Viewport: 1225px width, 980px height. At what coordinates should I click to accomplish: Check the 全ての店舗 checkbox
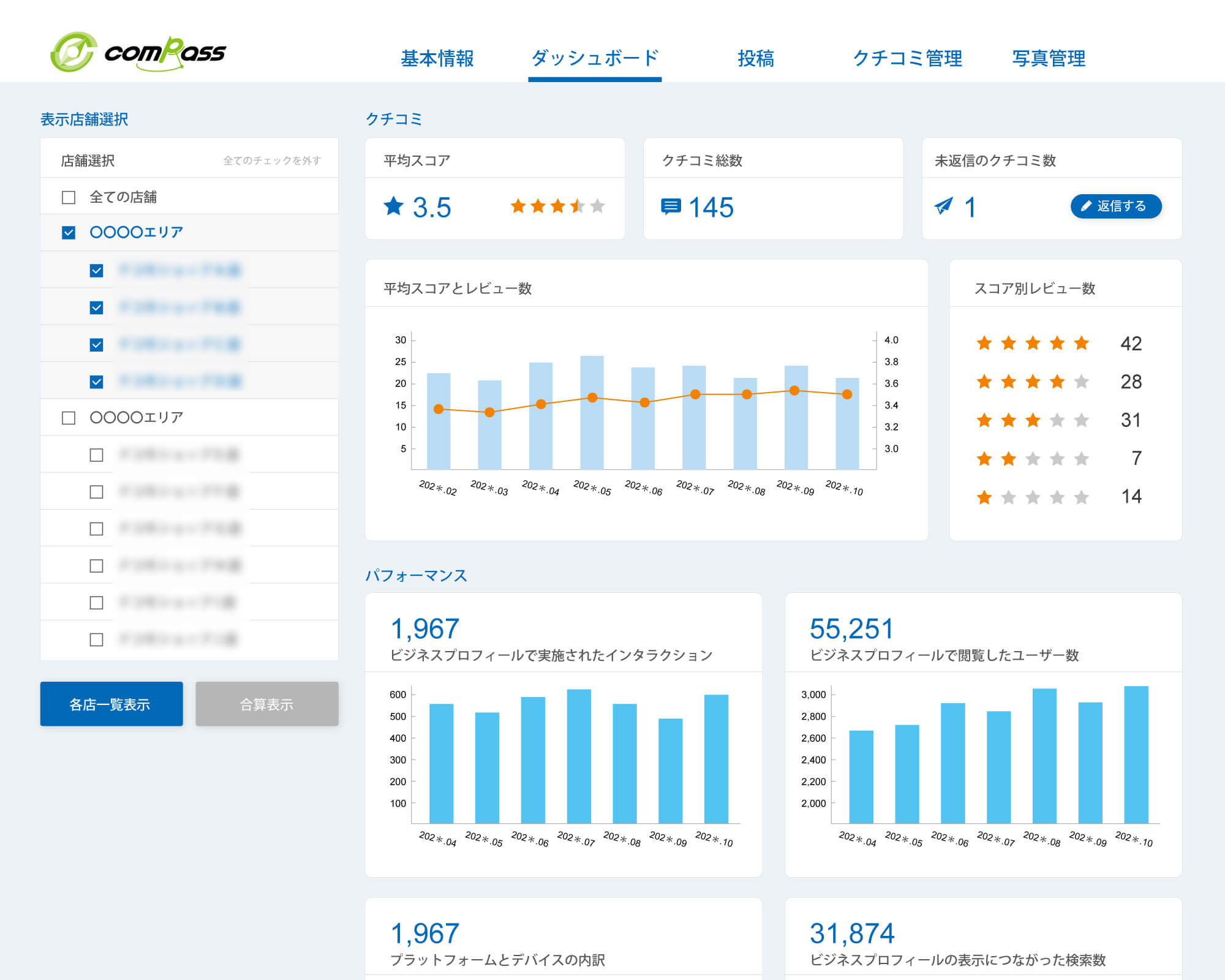pyautogui.click(x=69, y=197)
